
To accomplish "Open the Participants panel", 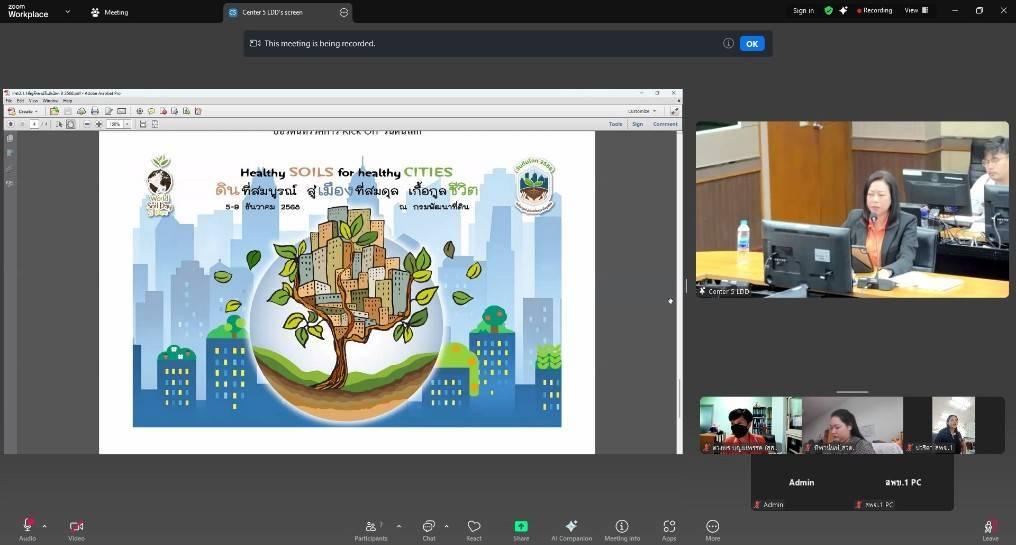I will pyautogui.click(x=370, y=526).
